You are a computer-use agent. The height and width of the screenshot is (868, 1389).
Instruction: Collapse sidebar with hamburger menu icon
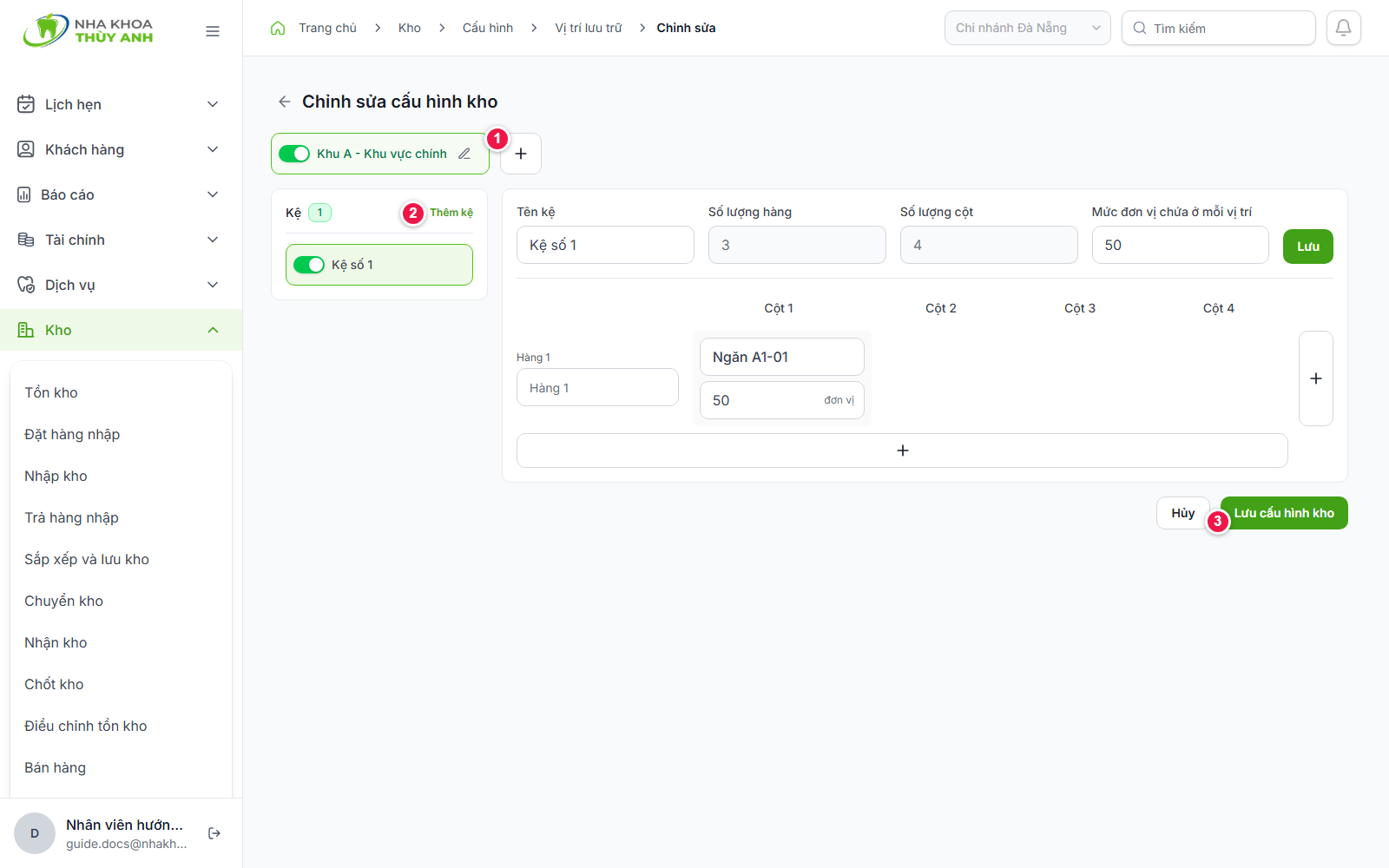click(x=213, y=31)
